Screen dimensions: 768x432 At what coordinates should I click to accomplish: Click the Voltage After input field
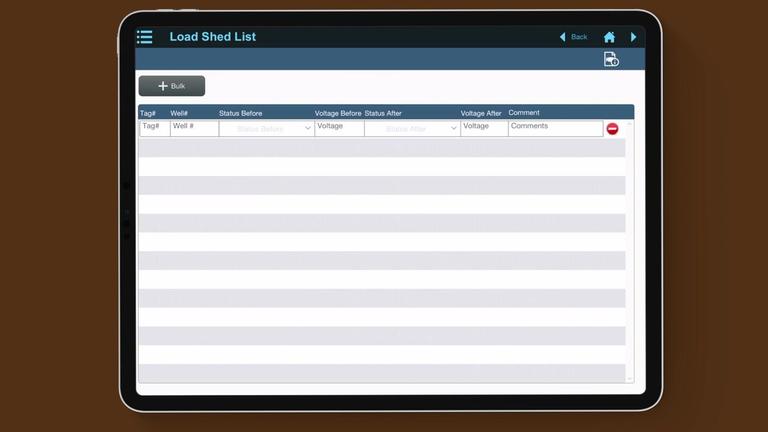point(484,128)
